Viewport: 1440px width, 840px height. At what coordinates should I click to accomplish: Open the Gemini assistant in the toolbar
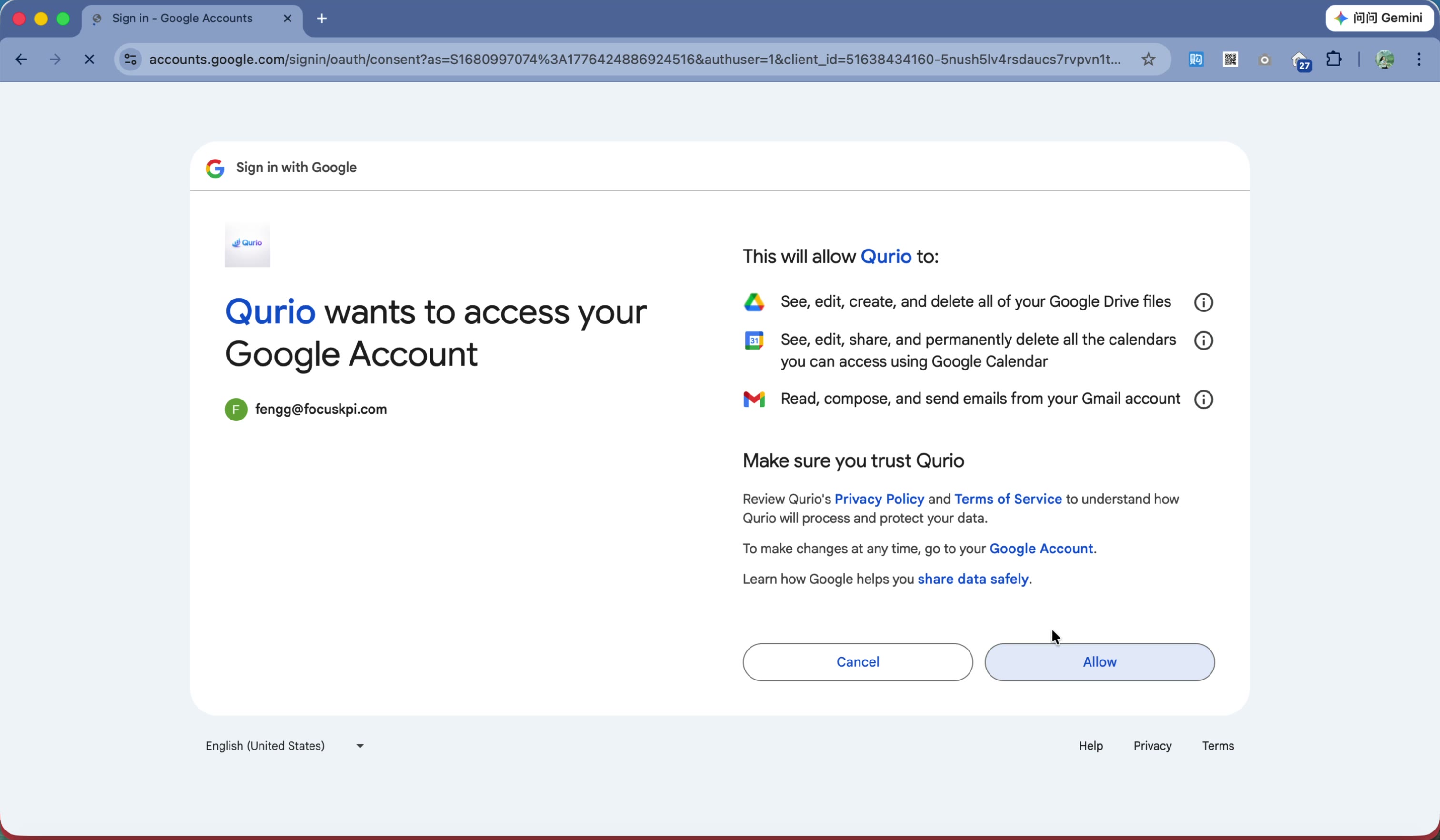[1380, 18]
